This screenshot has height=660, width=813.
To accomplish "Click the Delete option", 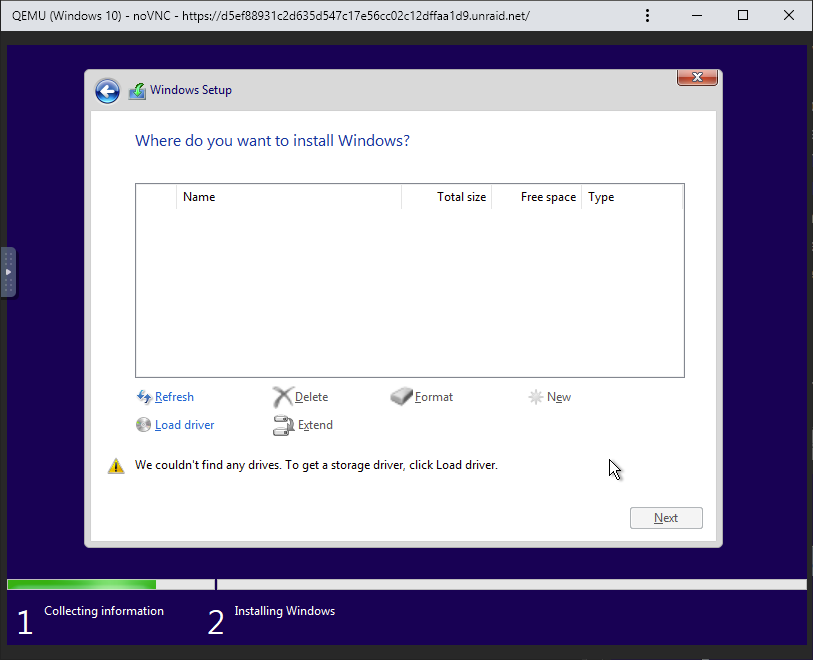I will tap(311, 397).
